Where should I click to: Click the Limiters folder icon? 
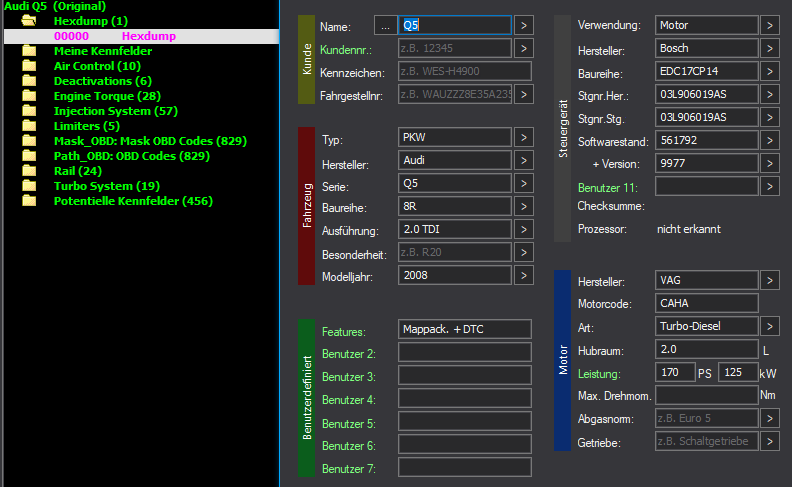click(x=29, y=126)
